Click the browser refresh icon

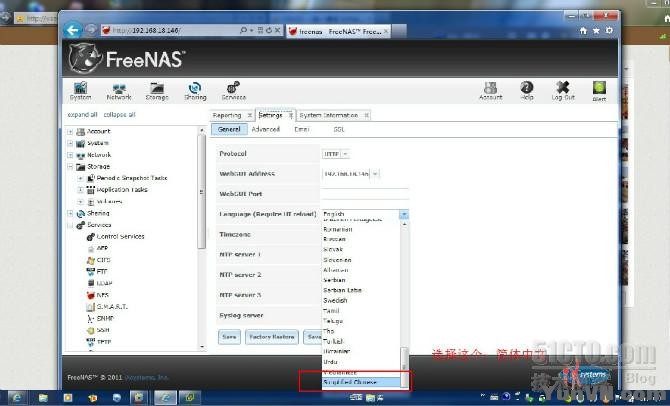pyautogui.click(x=269, y=30)
